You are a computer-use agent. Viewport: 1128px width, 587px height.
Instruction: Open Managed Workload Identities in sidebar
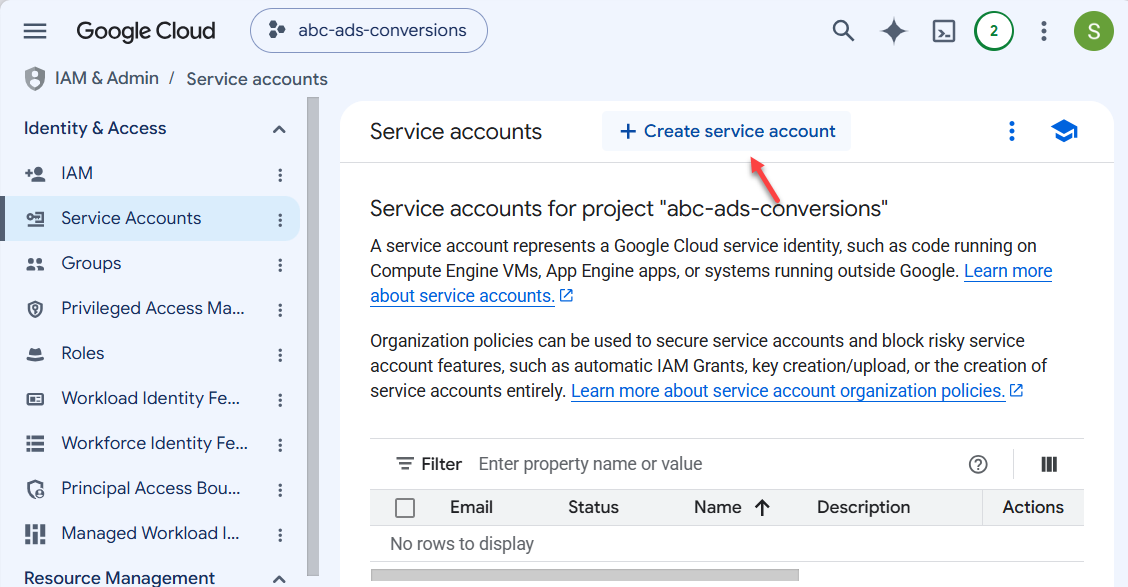pos(150,533)
